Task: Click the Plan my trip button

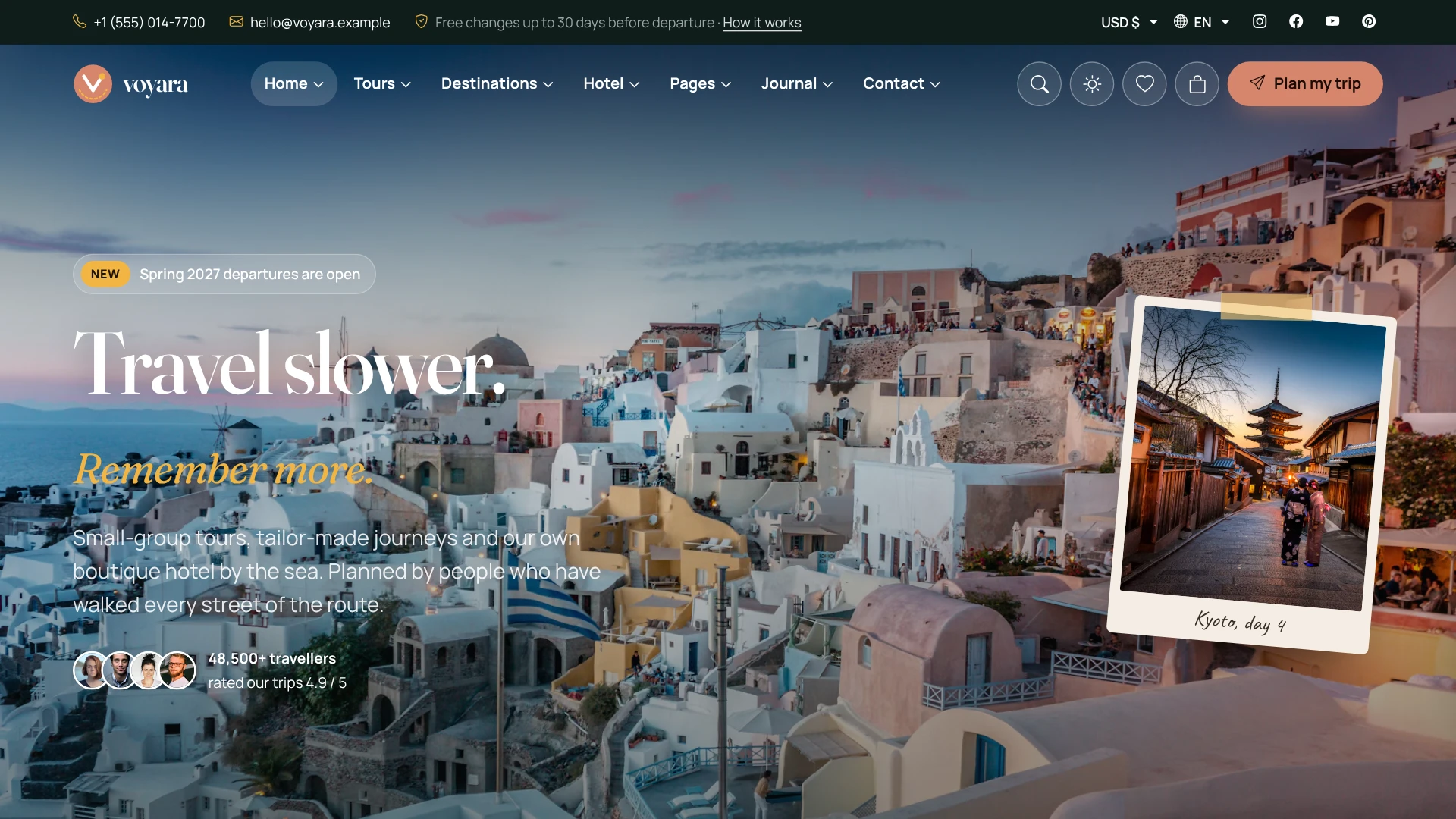Action: pos(1305,83)
